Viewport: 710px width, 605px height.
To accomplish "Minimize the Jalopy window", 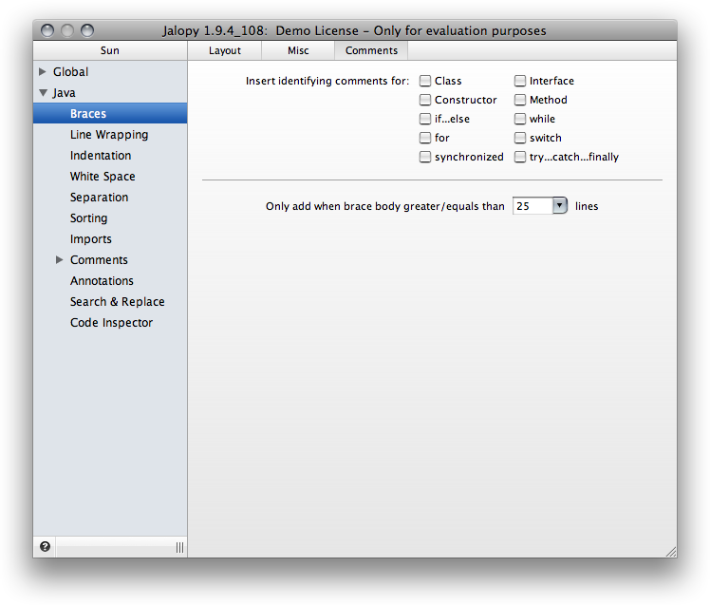I will tap(67, 30).
